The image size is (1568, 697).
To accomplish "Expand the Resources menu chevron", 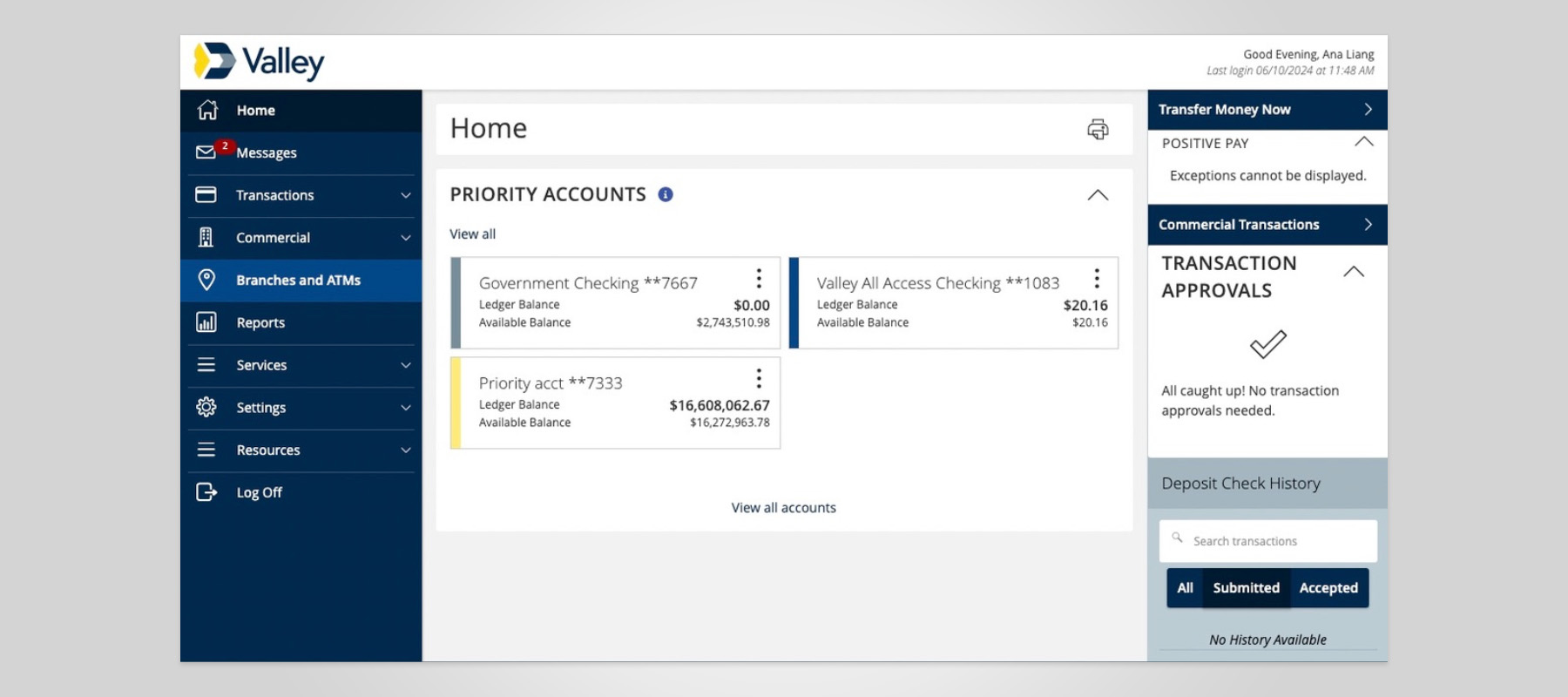I will 405,450.
